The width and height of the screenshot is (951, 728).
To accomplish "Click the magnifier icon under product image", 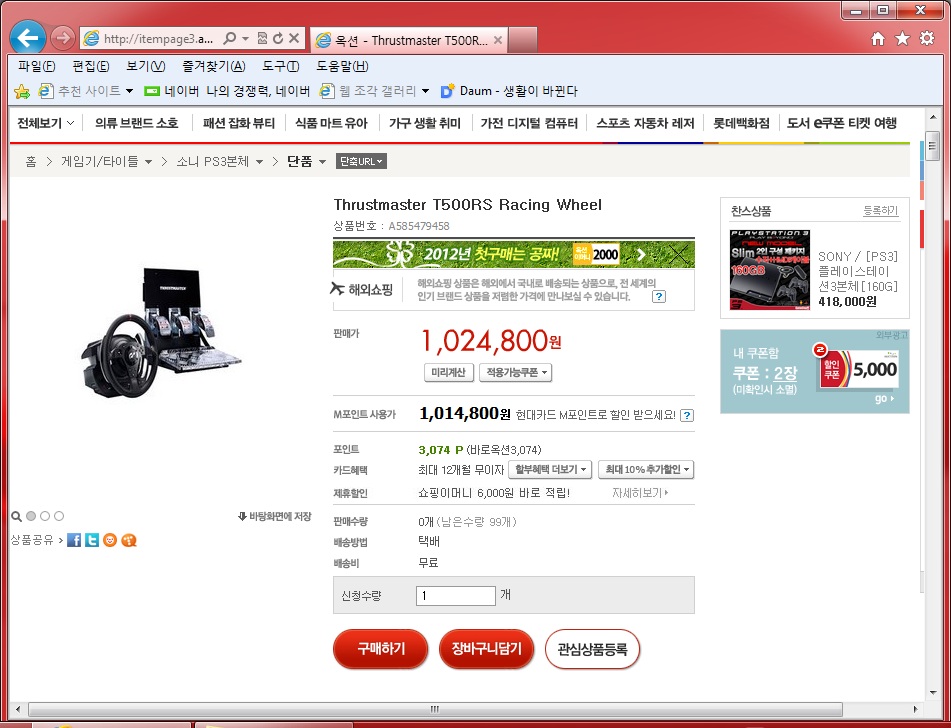I will (x=16, y=516).
